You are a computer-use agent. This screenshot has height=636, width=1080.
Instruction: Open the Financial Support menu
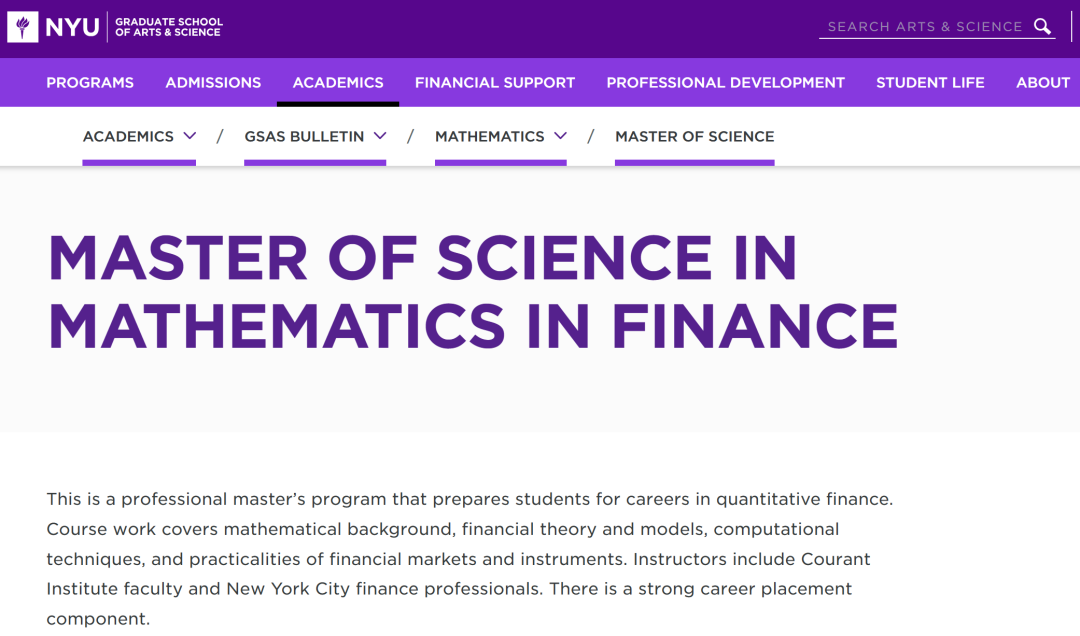click(495, 83)
